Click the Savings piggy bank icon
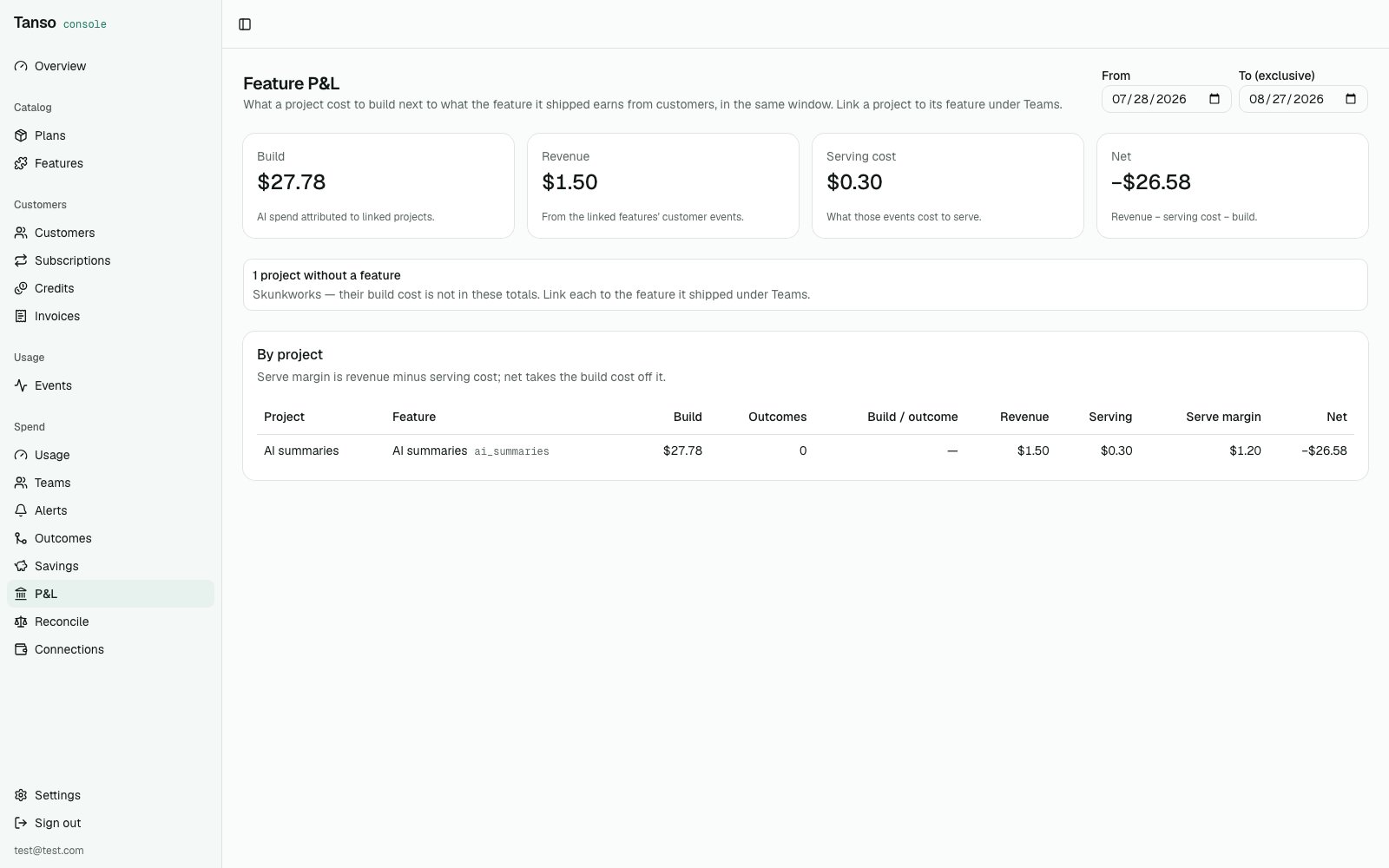 [x=21, y=566]
